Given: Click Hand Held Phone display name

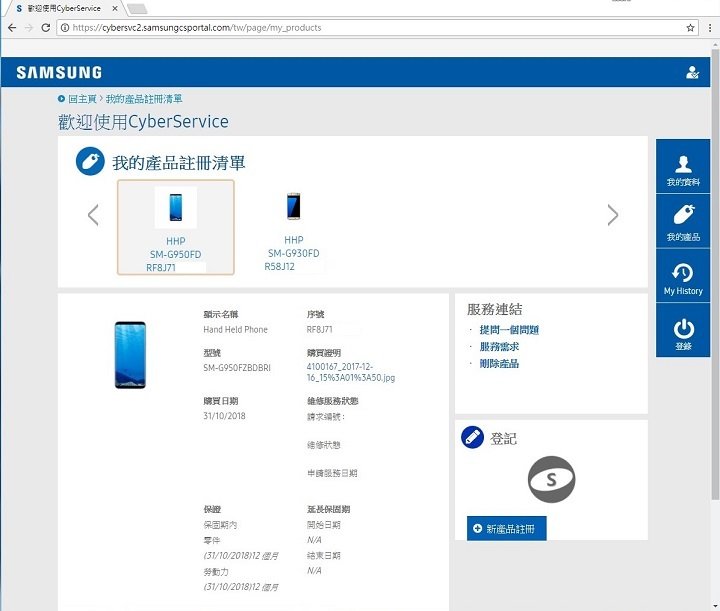Looking at the screenshot, I should pyautogui.click(x=235, y=329).
